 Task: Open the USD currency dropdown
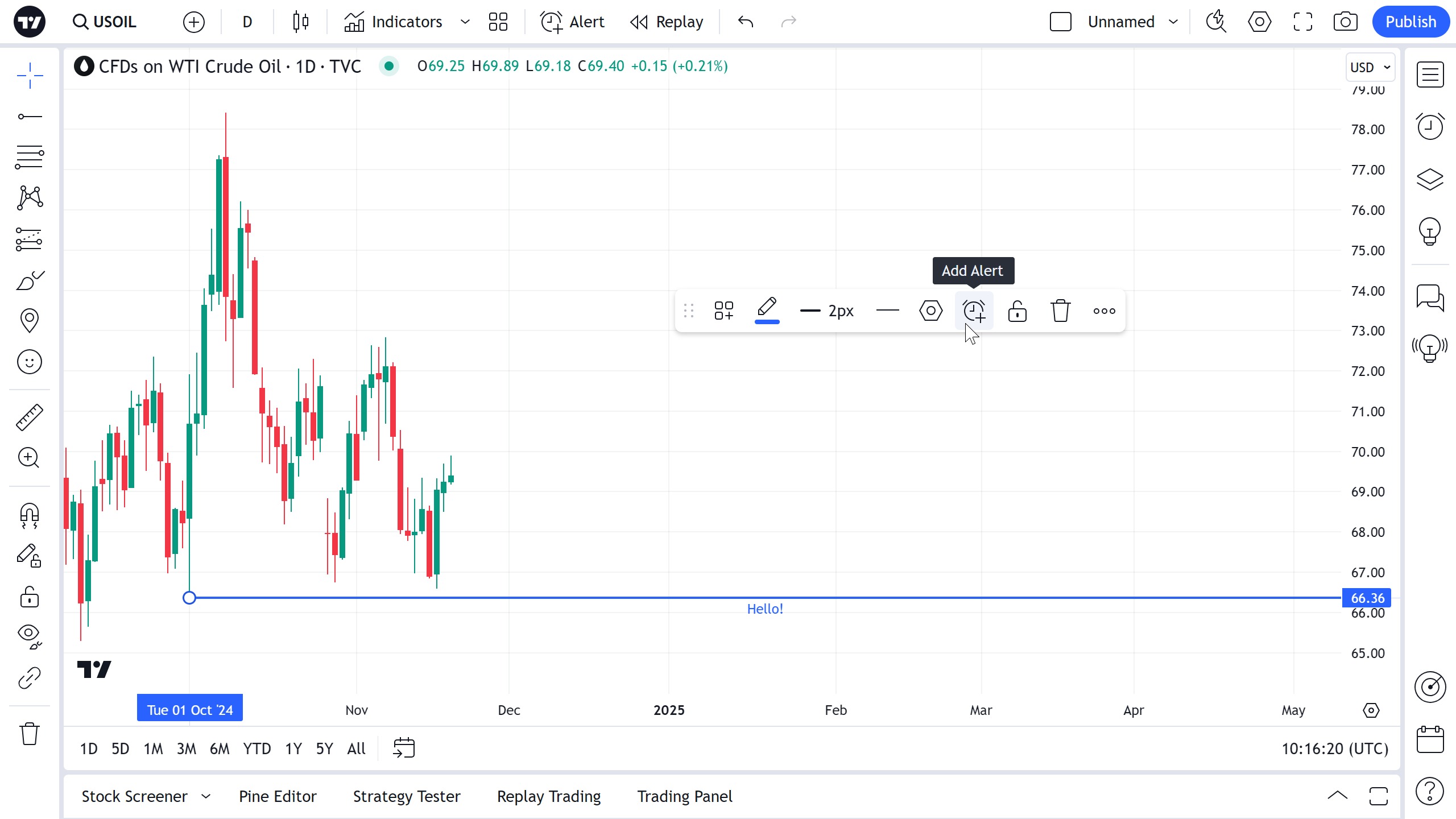pos(1370,67)
